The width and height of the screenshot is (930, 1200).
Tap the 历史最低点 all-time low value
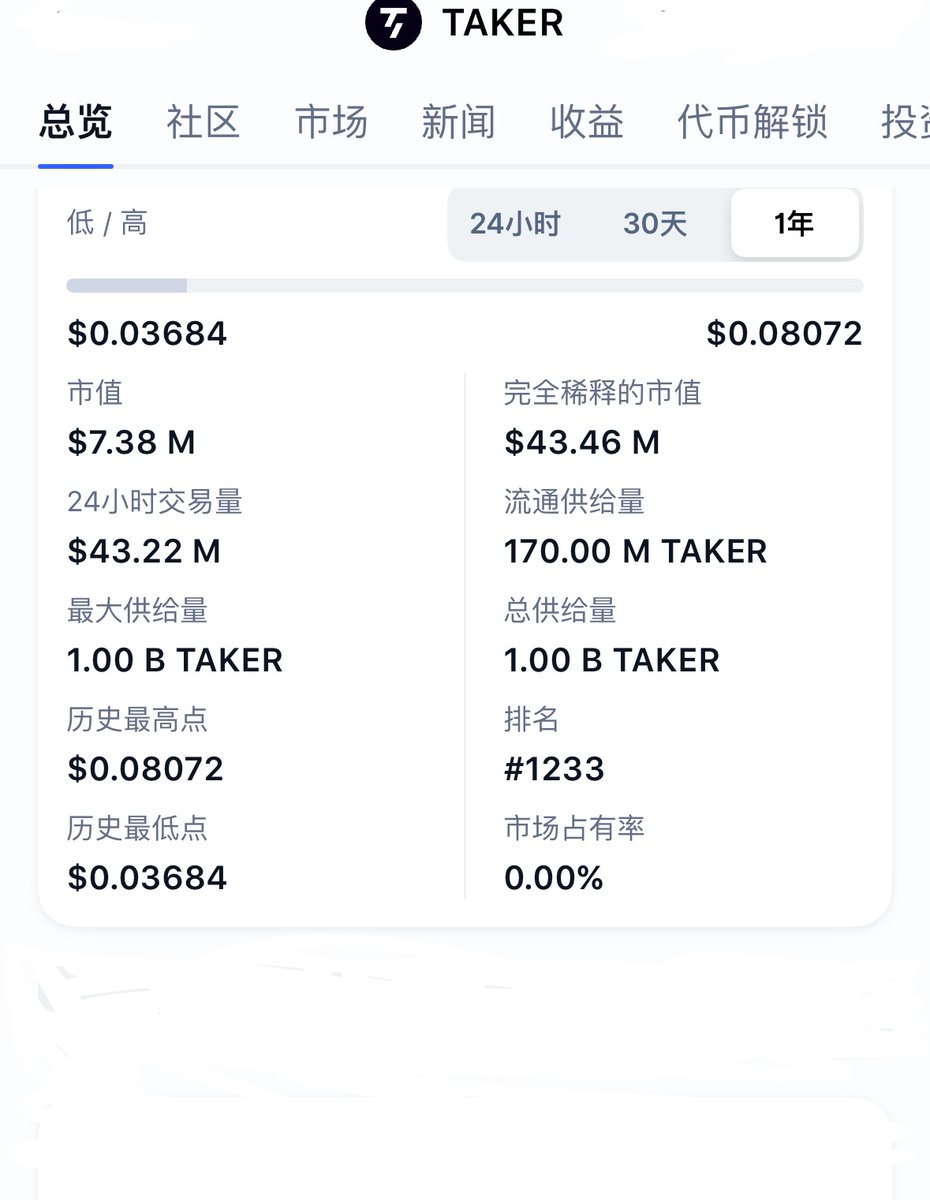(147, 878)
